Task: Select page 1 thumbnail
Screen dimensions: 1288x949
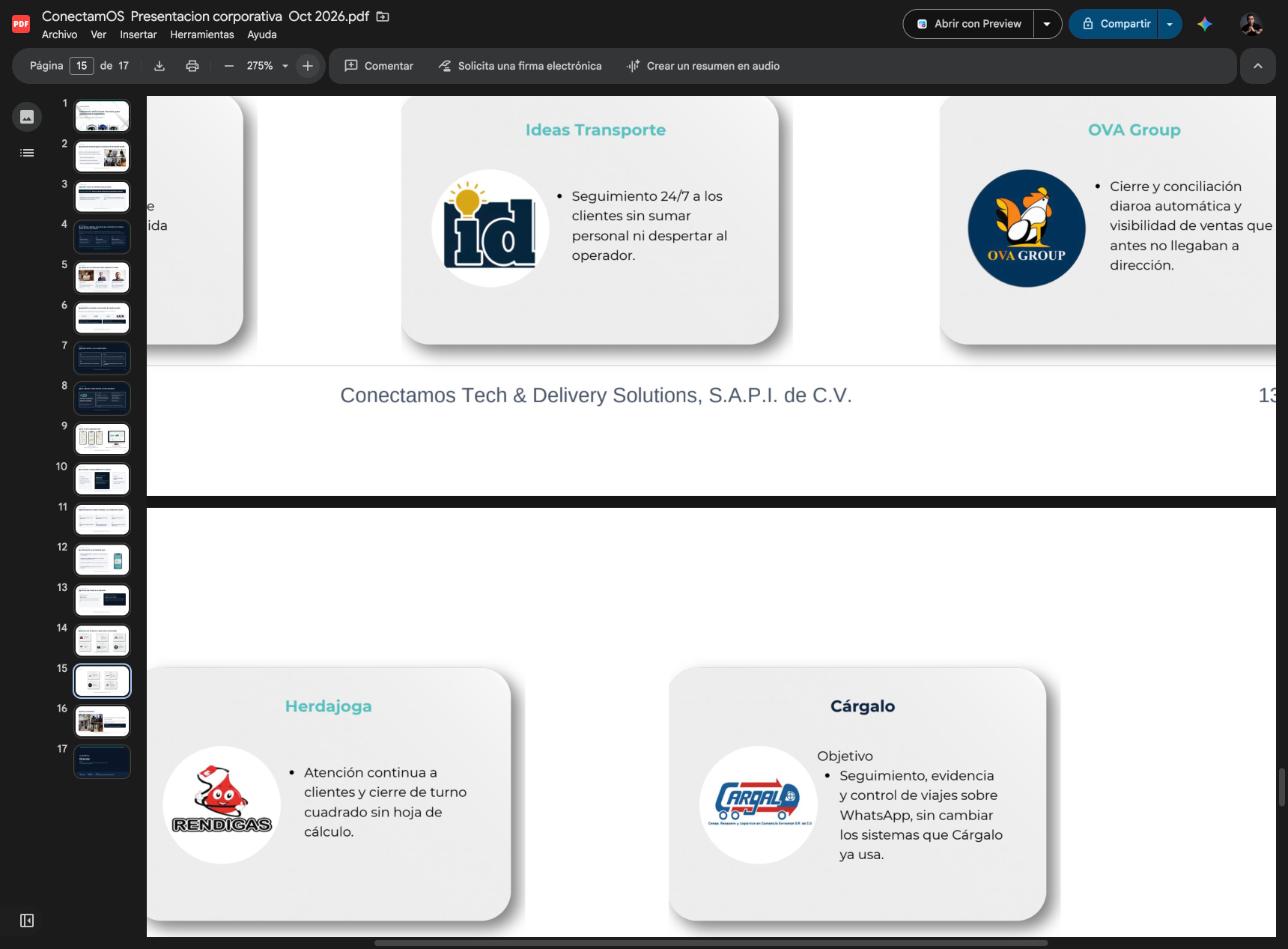Action: click(102, 116)
